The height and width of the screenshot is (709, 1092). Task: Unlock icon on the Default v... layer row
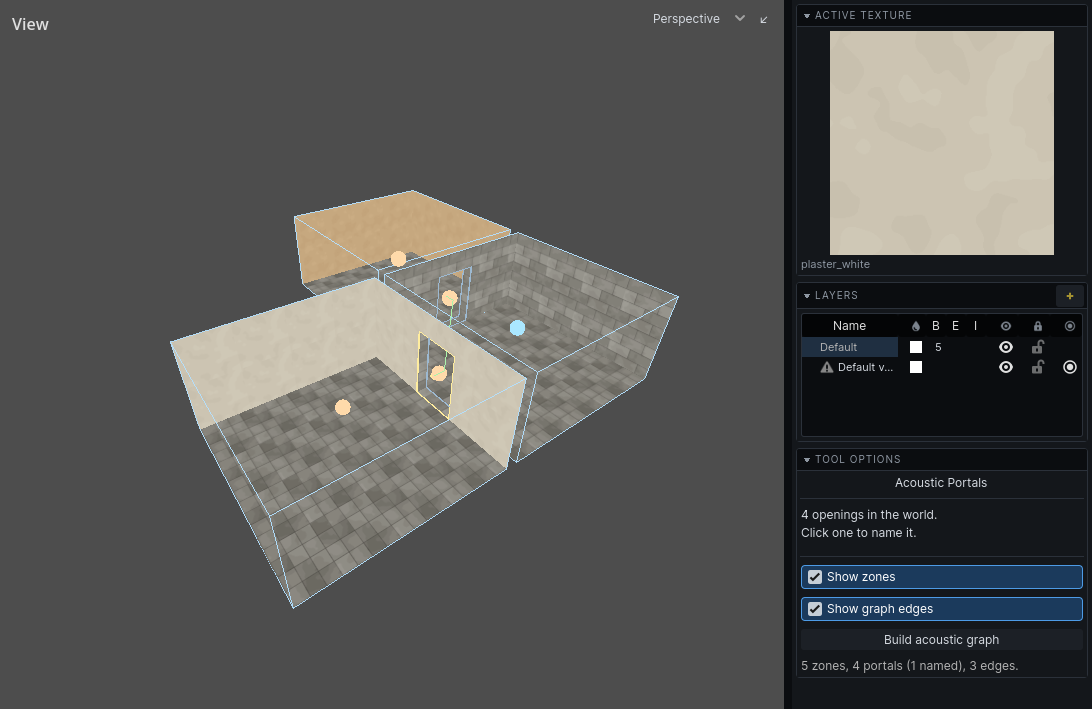1038,367
